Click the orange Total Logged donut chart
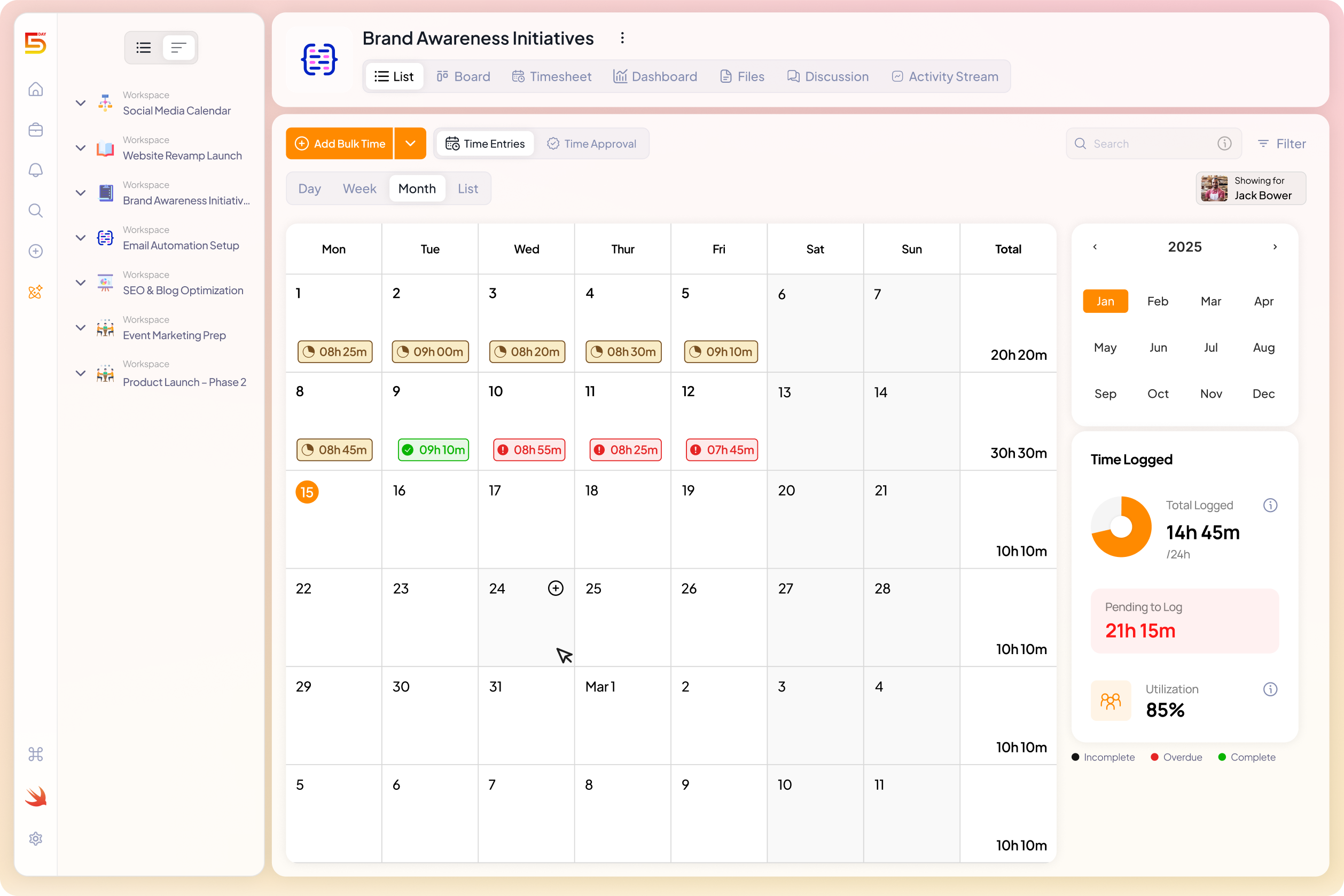1344x896 pixels. [1121, 527]
